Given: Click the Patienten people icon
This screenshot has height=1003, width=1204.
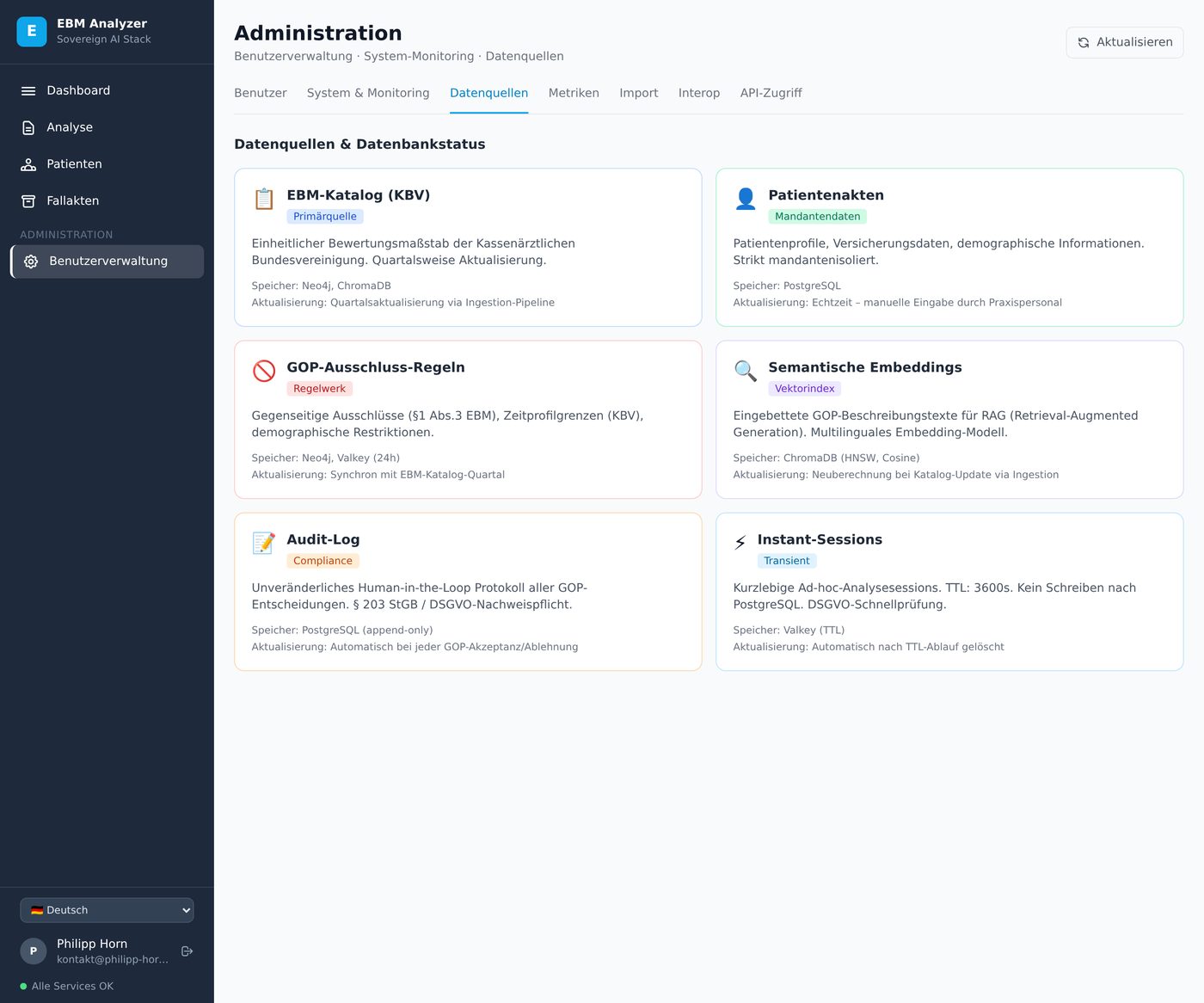Looking at the screenshot, I should point(28,164).
